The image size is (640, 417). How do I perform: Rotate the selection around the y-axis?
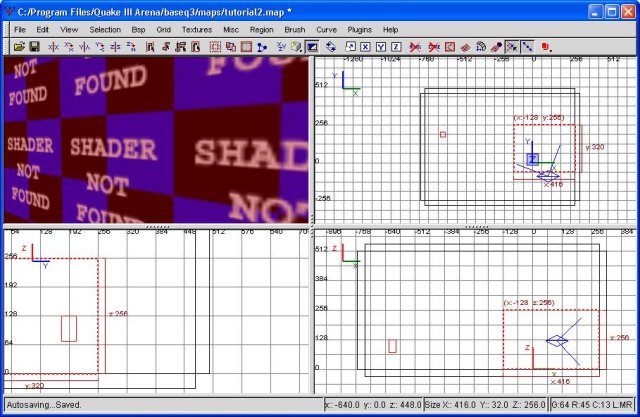pyautogui.click(x=100, y=47)
